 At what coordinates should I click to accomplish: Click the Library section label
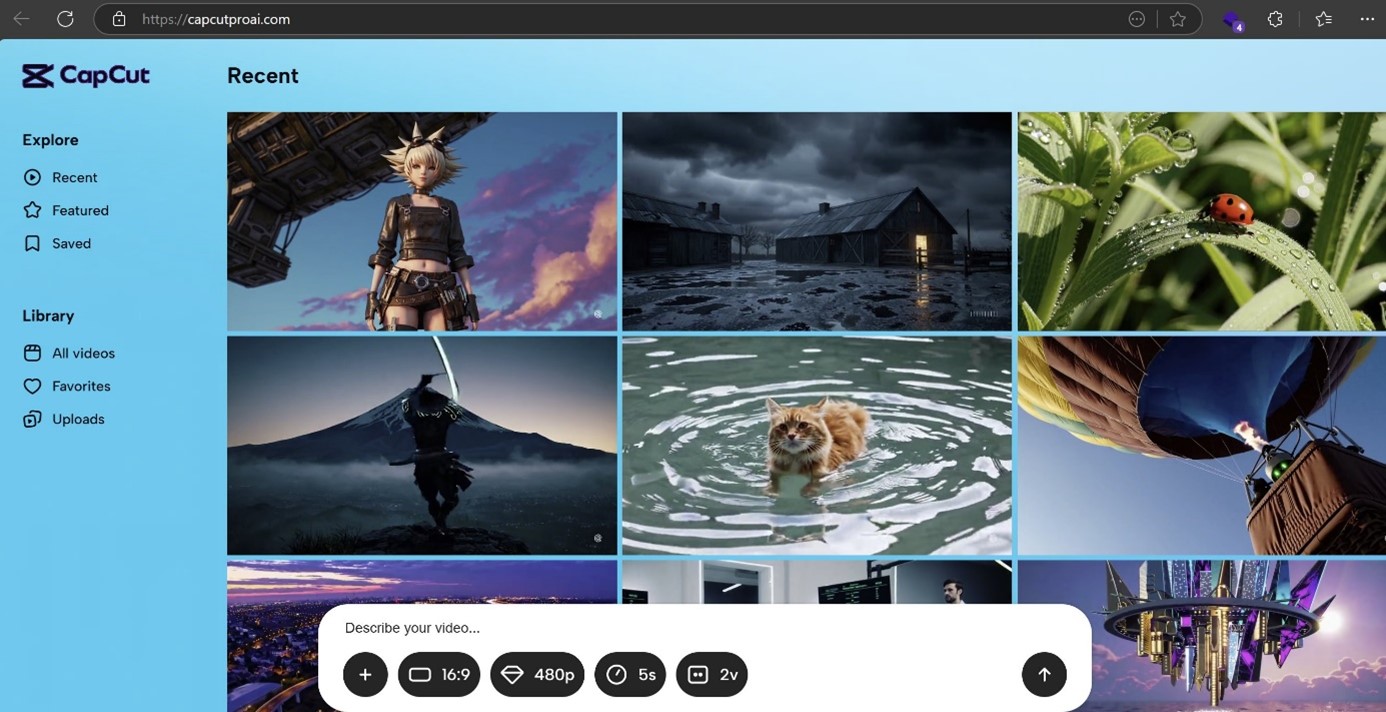[x=48, y=316]
